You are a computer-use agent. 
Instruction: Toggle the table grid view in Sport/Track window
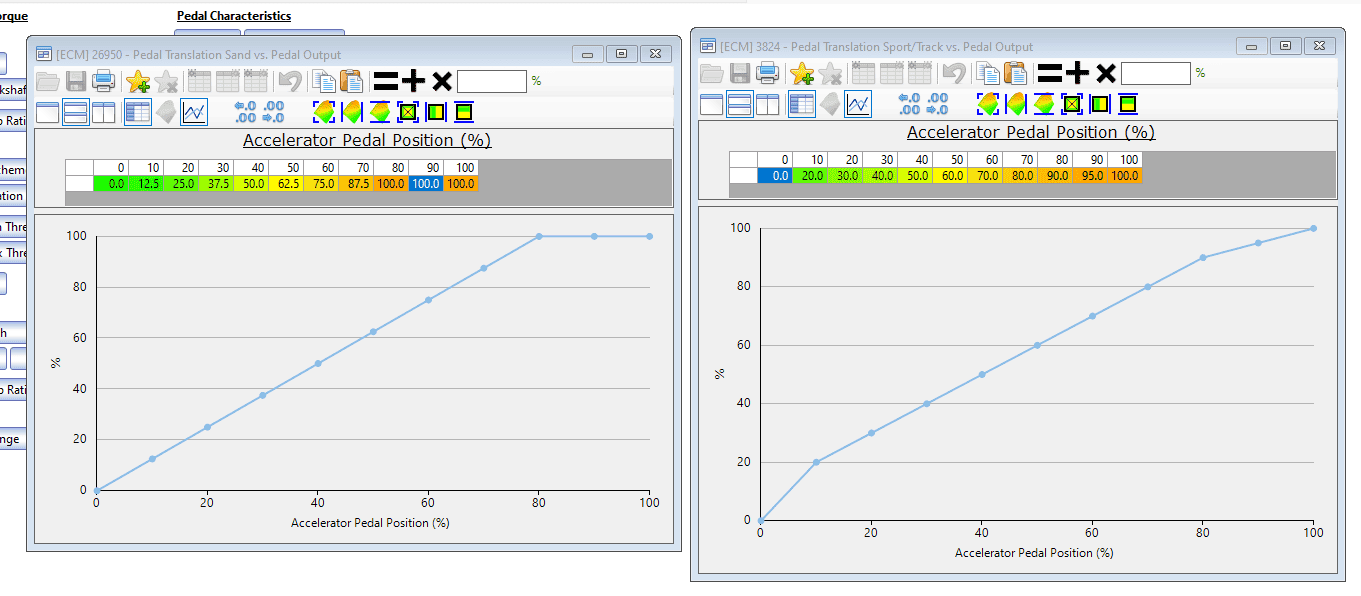pyautogui.click(x=801, y=104)
